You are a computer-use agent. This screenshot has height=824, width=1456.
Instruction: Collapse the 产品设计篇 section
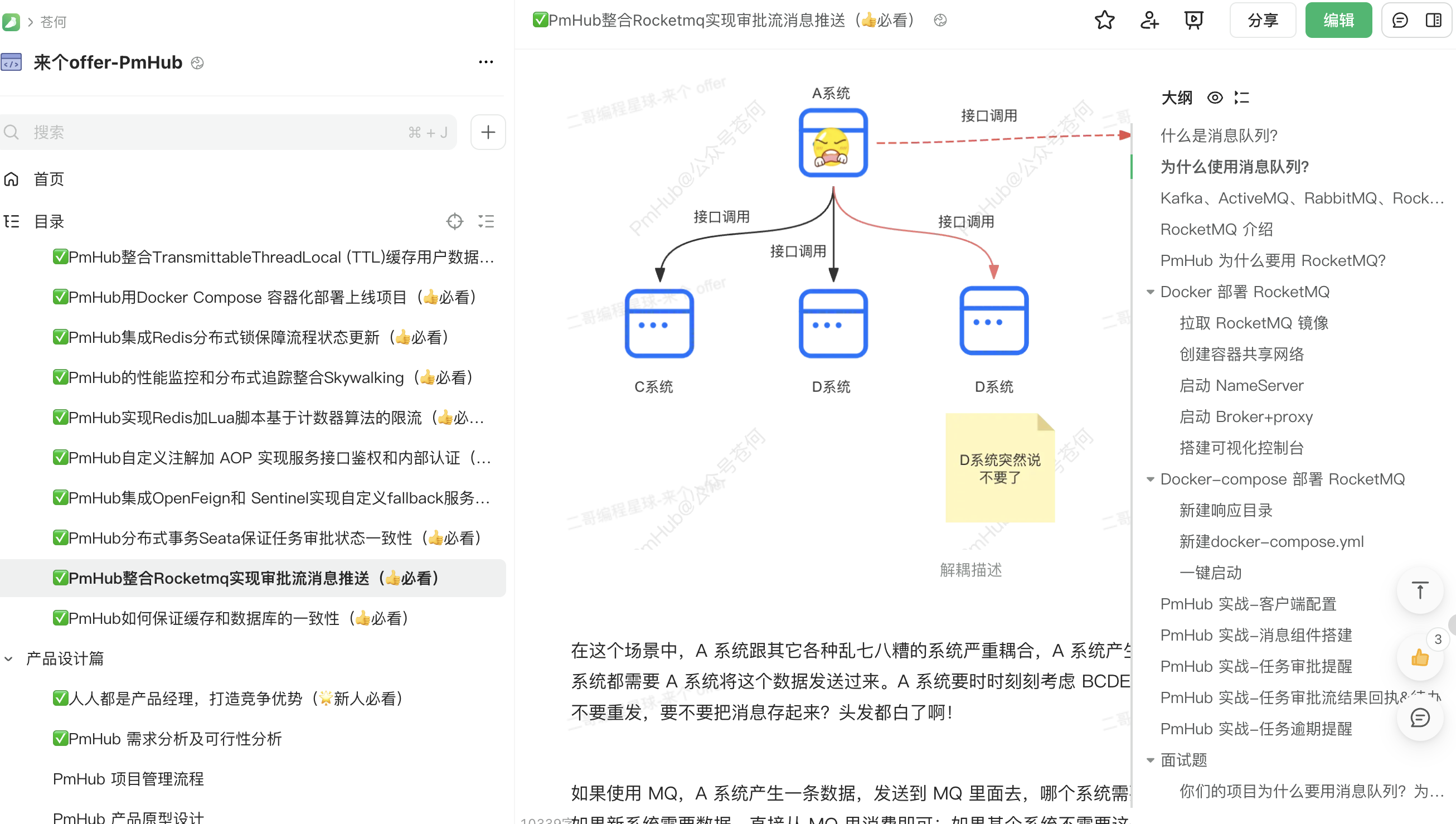click(x=8, y=658)
